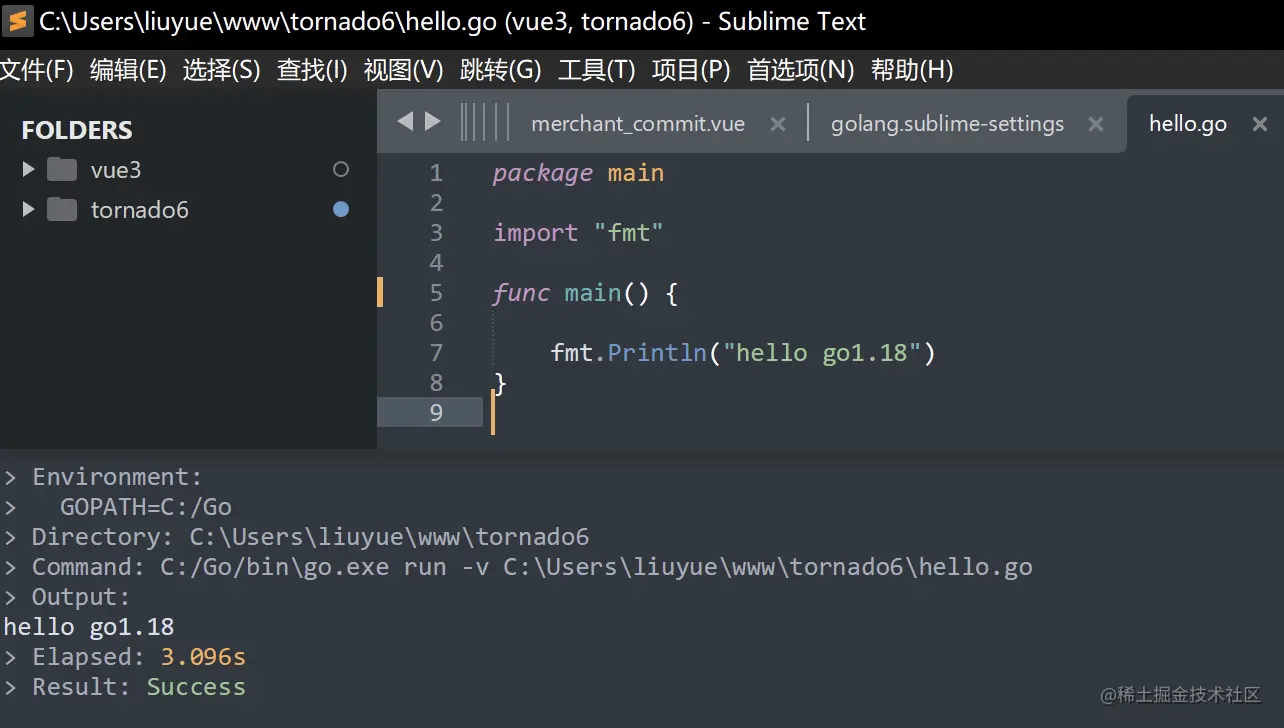Go to next tab using right arrow
Screen dimensions: 1284x728
click(x=433, y=122)
